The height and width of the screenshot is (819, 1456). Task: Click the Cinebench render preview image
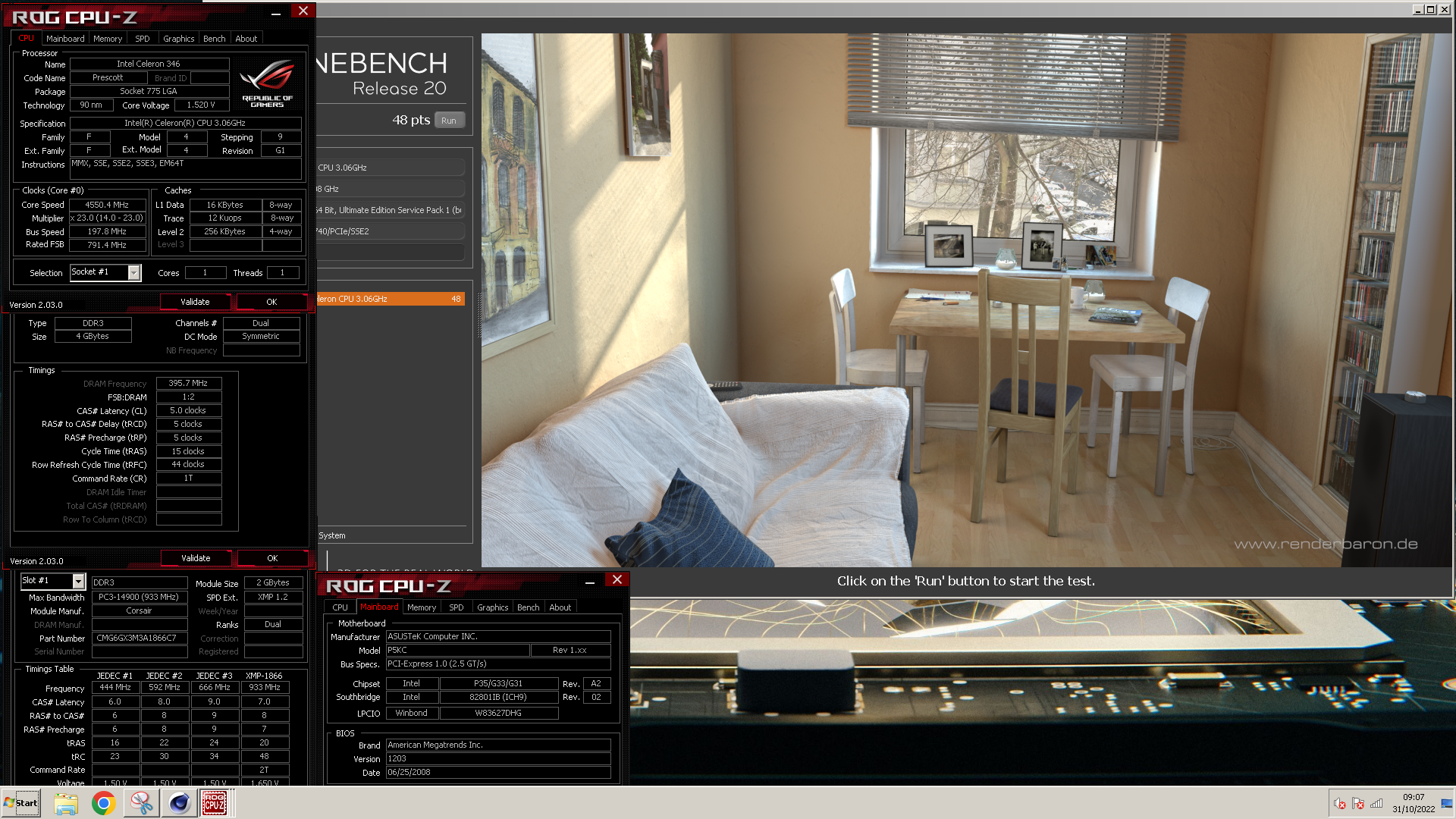tap(967, 300)
